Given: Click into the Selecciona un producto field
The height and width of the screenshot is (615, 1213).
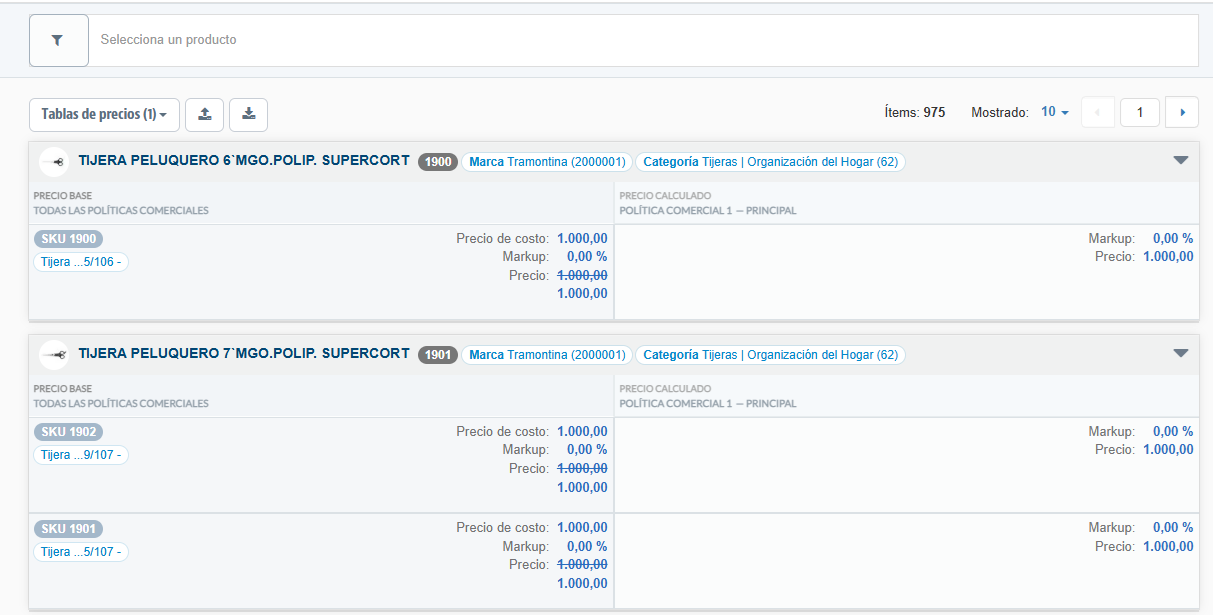Looking at the screenshot, I should 640,40.
